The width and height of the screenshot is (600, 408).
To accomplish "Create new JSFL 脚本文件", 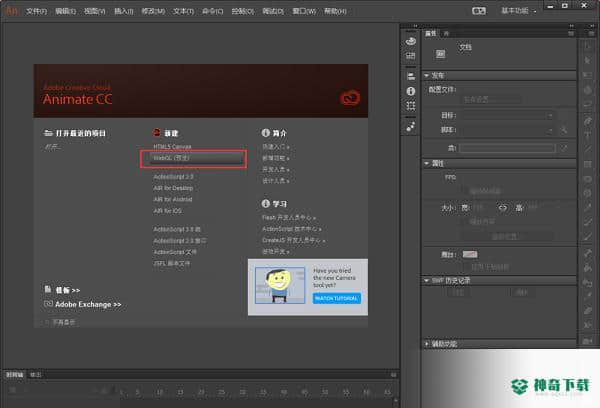I will (171, 263).
